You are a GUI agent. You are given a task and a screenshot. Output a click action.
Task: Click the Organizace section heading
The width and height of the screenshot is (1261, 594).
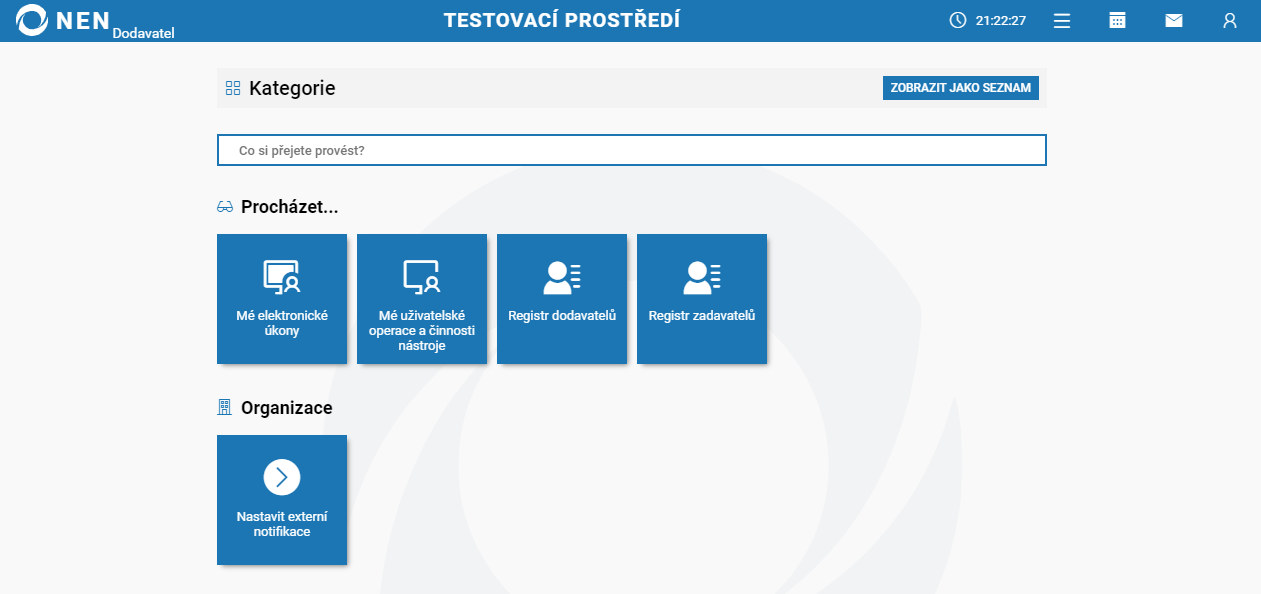tap(287, 408)
